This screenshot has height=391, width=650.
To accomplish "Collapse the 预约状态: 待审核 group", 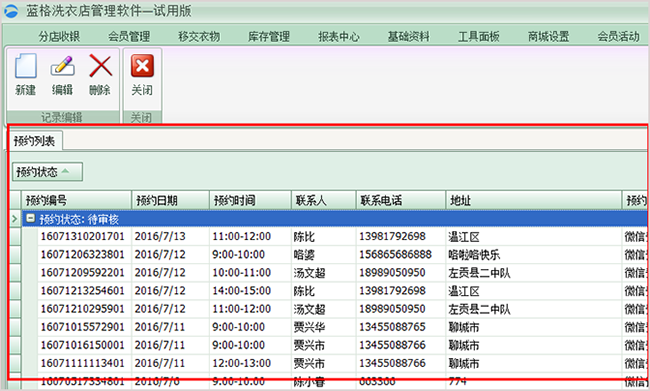I will (x=30, y=219).
